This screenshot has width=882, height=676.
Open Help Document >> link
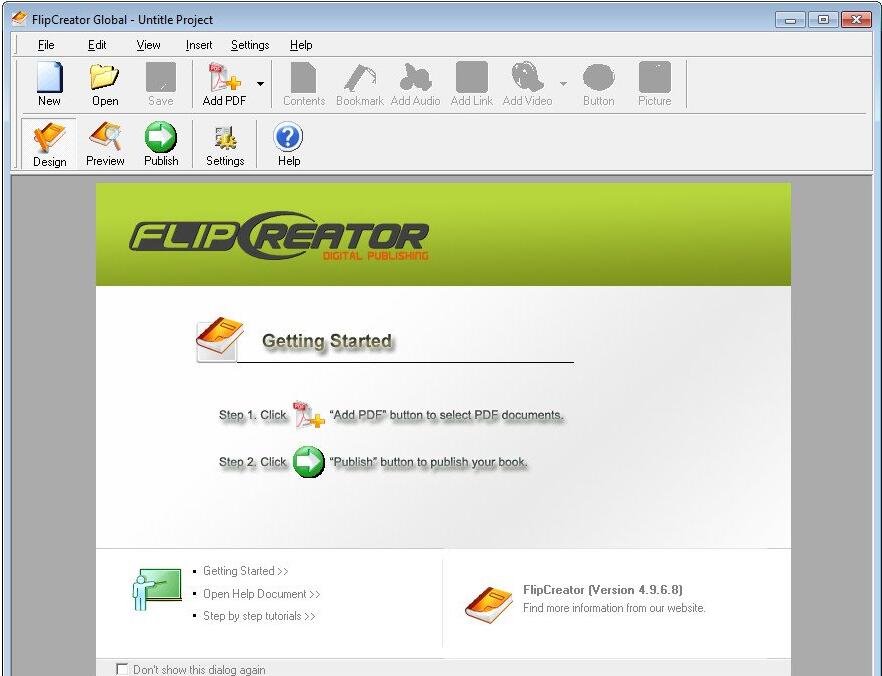262,594
